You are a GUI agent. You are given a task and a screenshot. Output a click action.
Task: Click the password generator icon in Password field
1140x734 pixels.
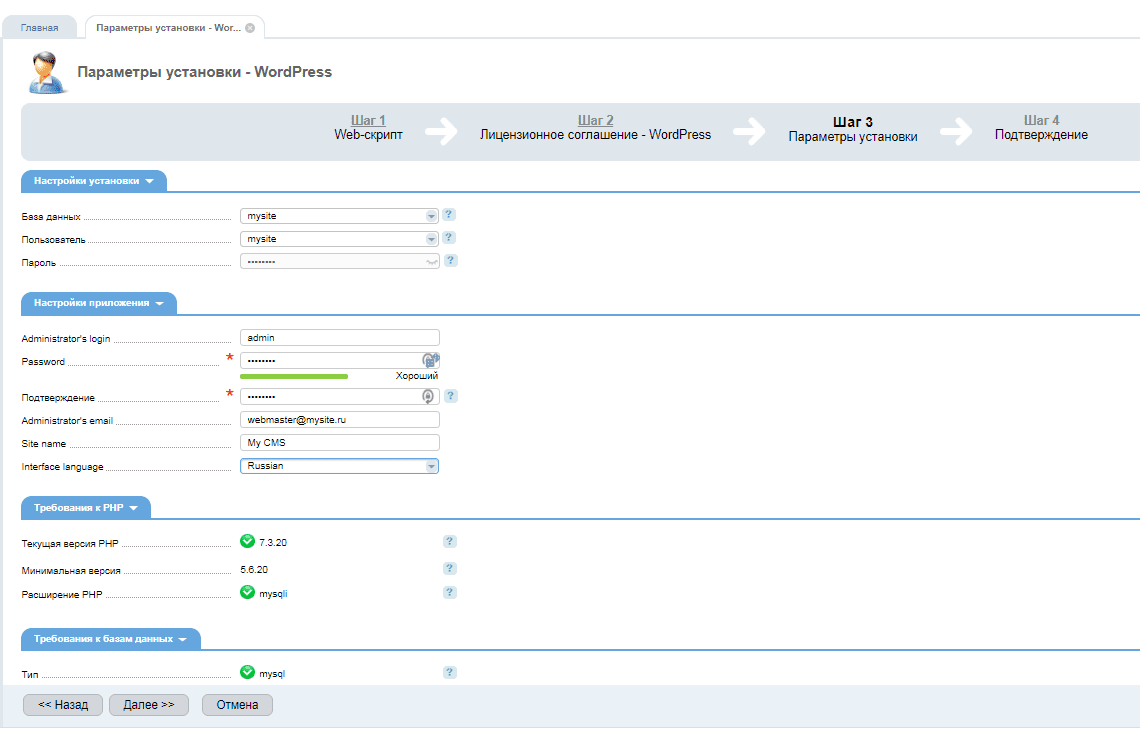430,360
